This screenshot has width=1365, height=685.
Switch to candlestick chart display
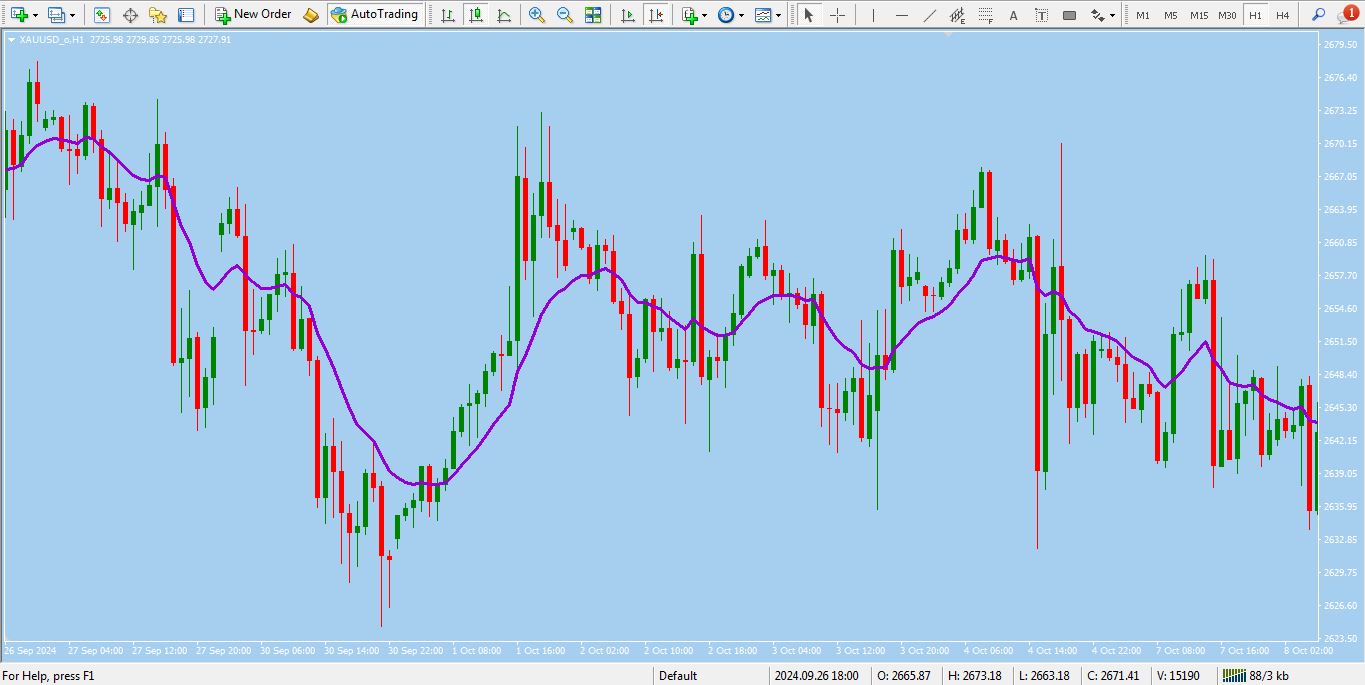476,15
